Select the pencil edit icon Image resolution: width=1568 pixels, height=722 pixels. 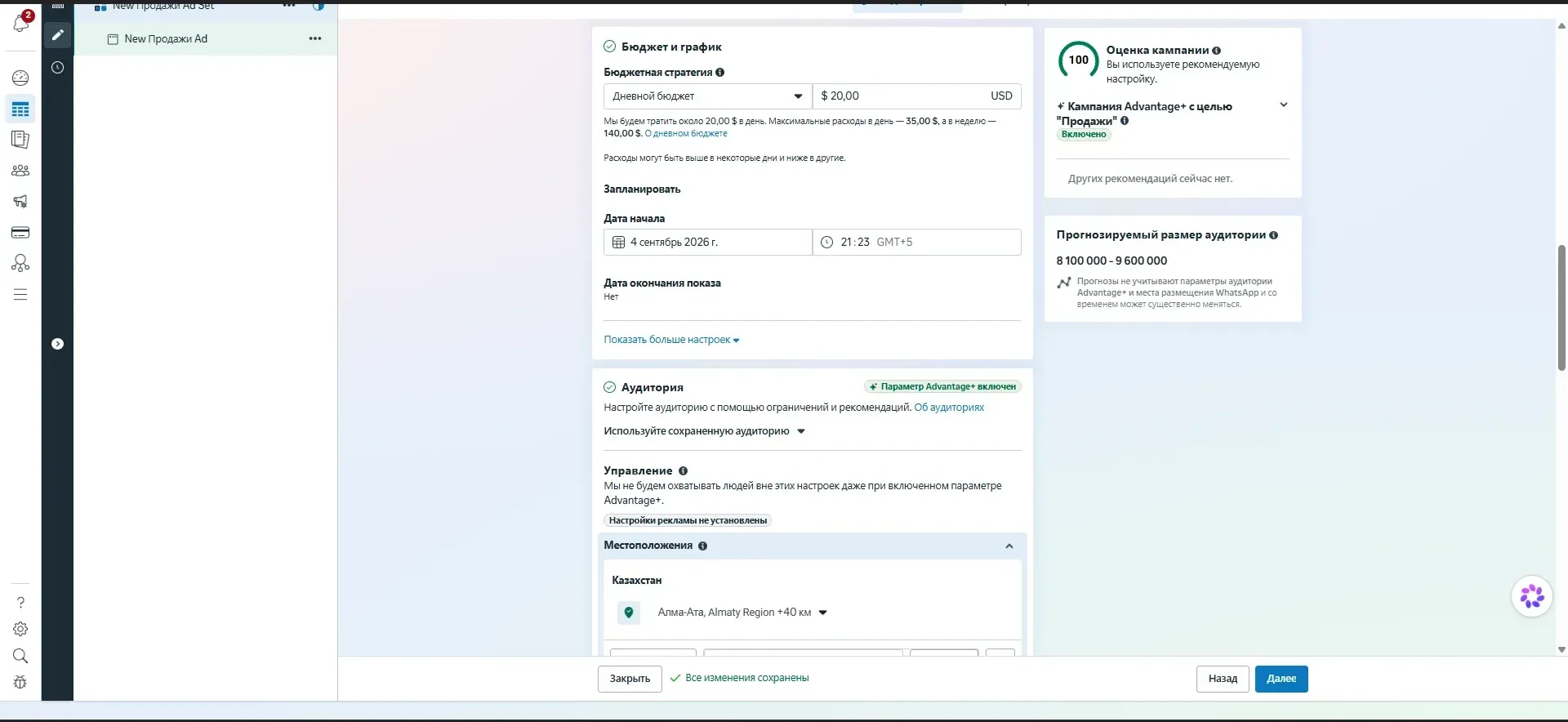coord(57,35)
